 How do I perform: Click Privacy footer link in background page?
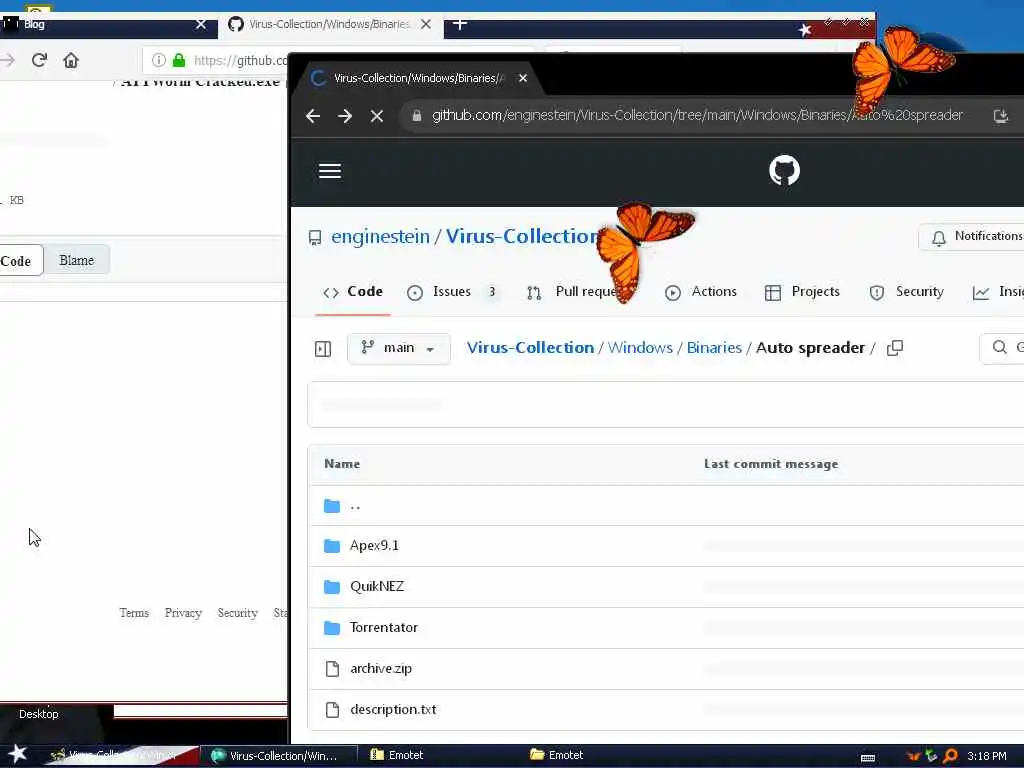183,613
